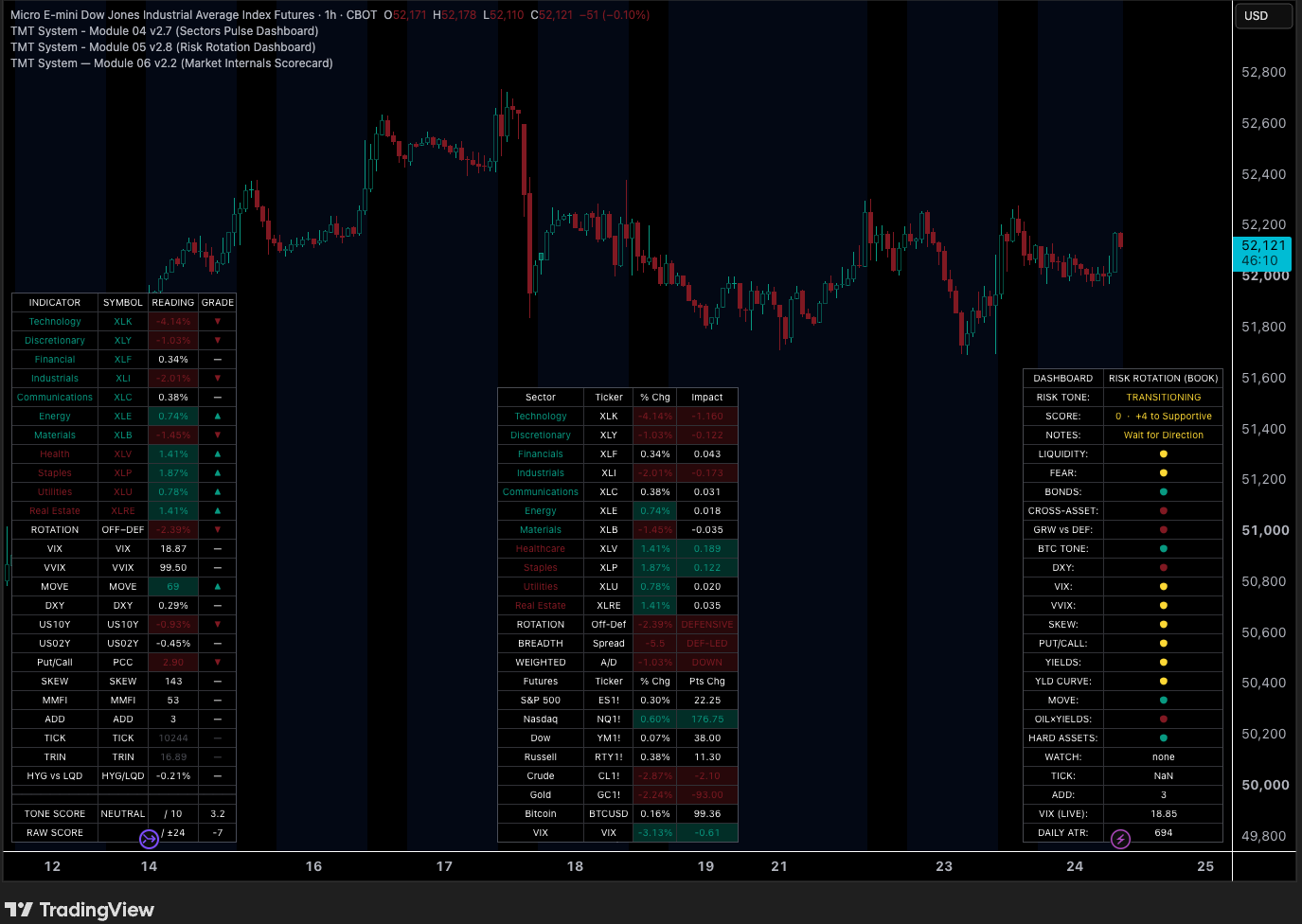Click the TRIN reading 16.89
Viewport: 1302px width, 924px height.
pyautogui.click(x=173, y=757)
